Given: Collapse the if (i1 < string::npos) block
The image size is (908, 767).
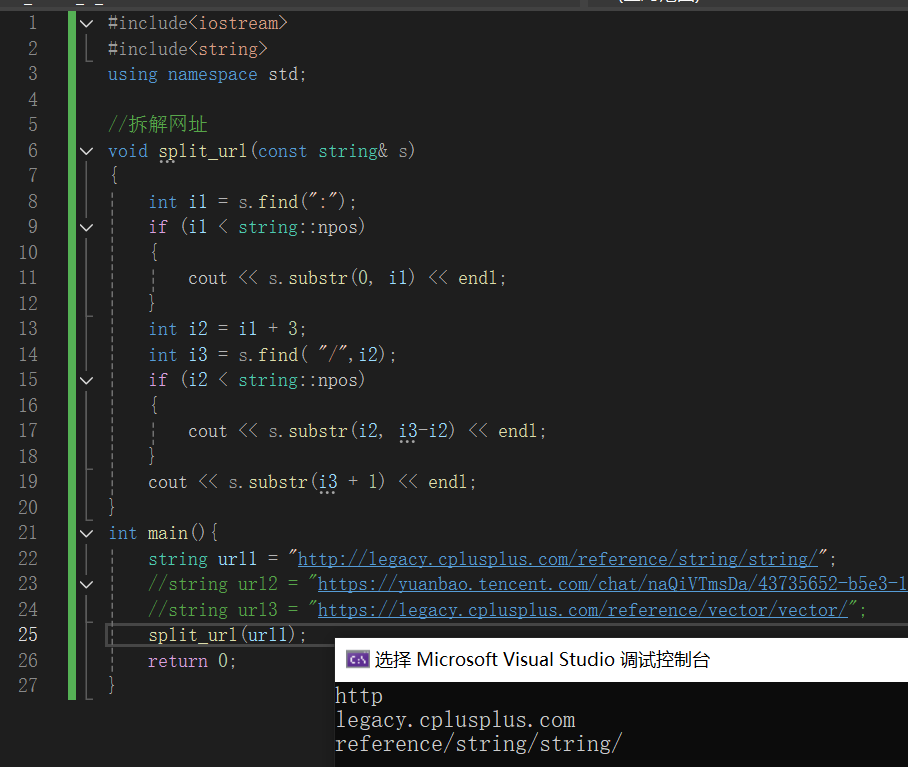Looking at the screenshot, I should 86,227.
